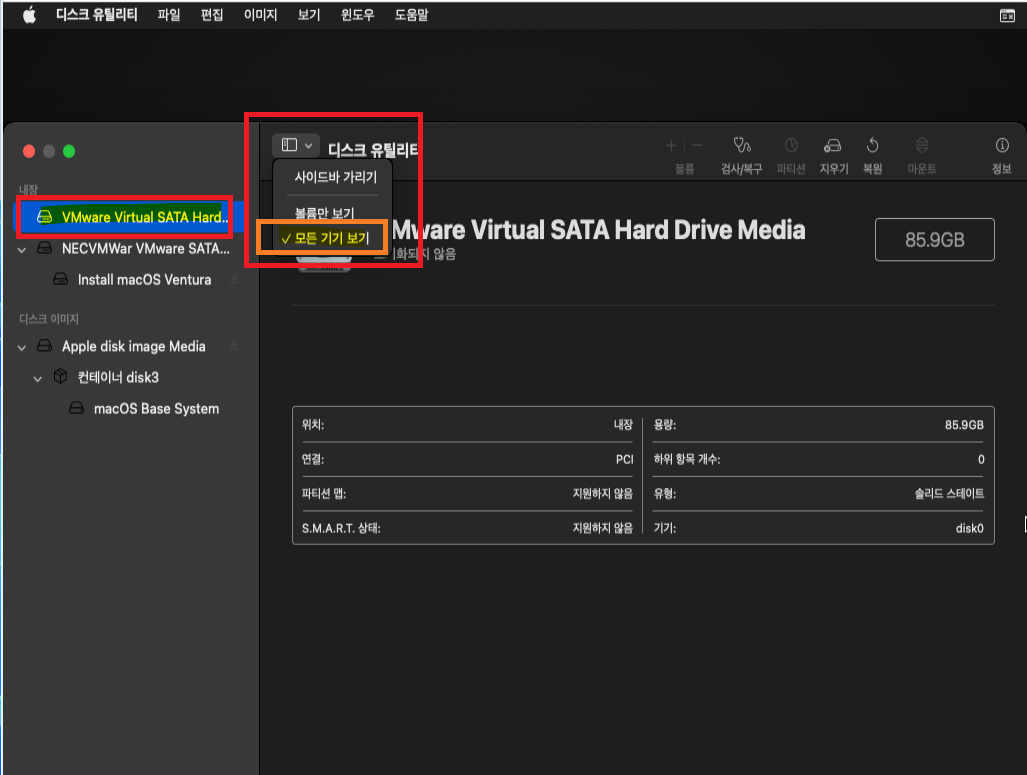
Task: Eject Install macOS Ventura volume
Action: pyautogui.click(x=234, y=280)
